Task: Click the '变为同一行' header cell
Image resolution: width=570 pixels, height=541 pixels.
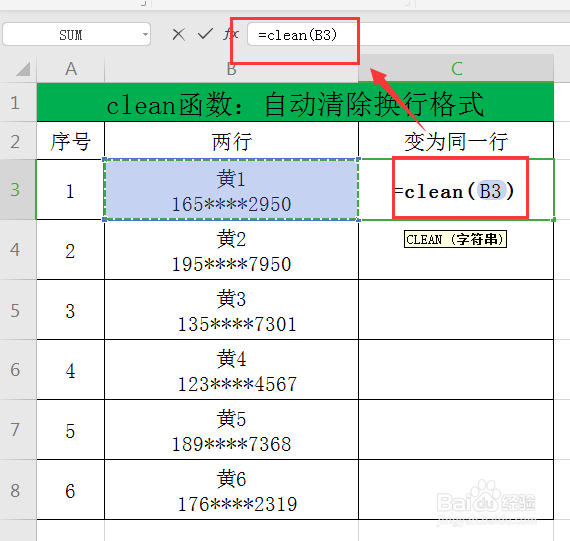Action: pyautogui.click(x=456, y=141)
